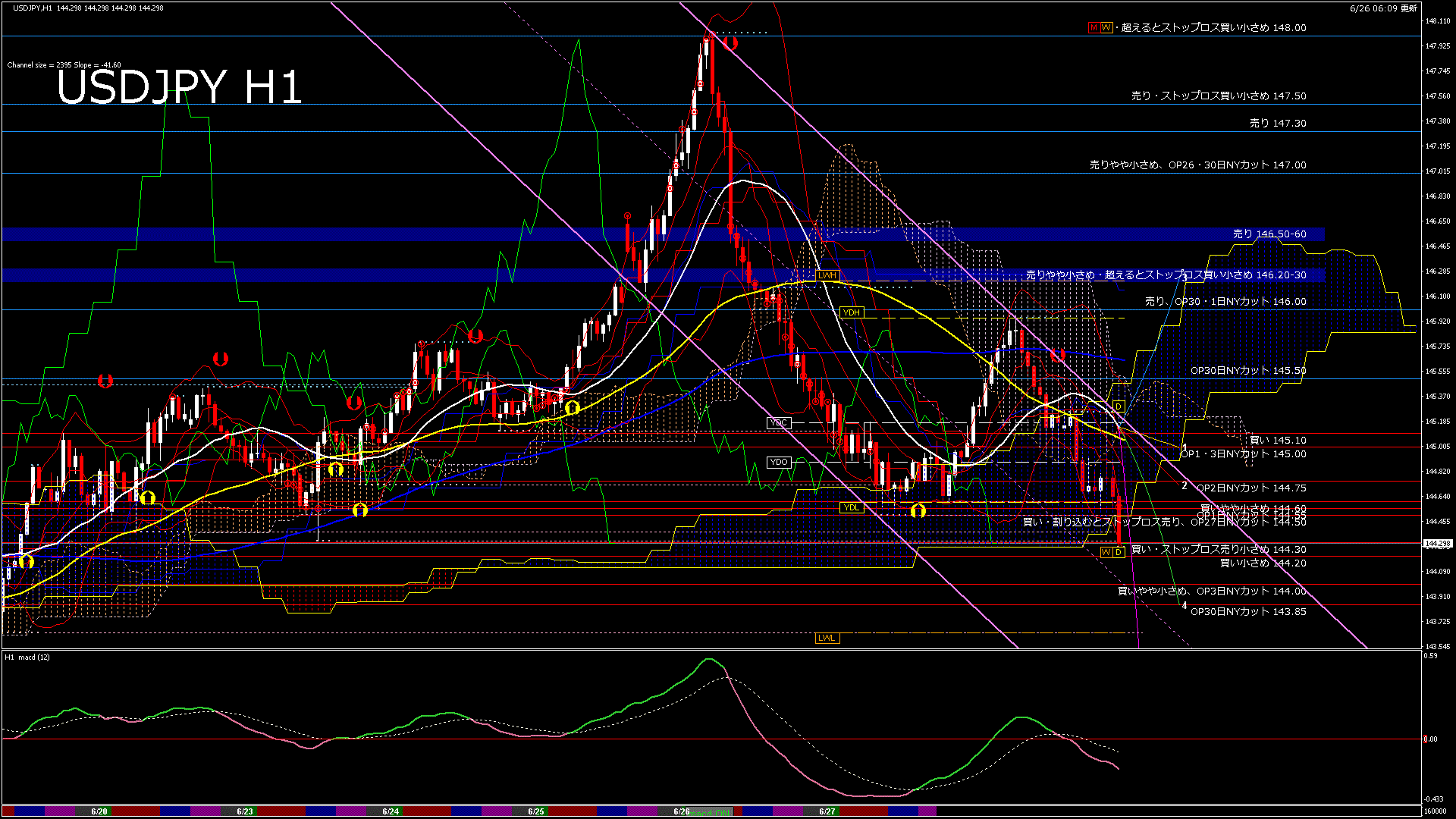The height and width of the screenshot is (819, 1456).
Task: Click the 146.100 price axis value
Action: pos(1438,297)
